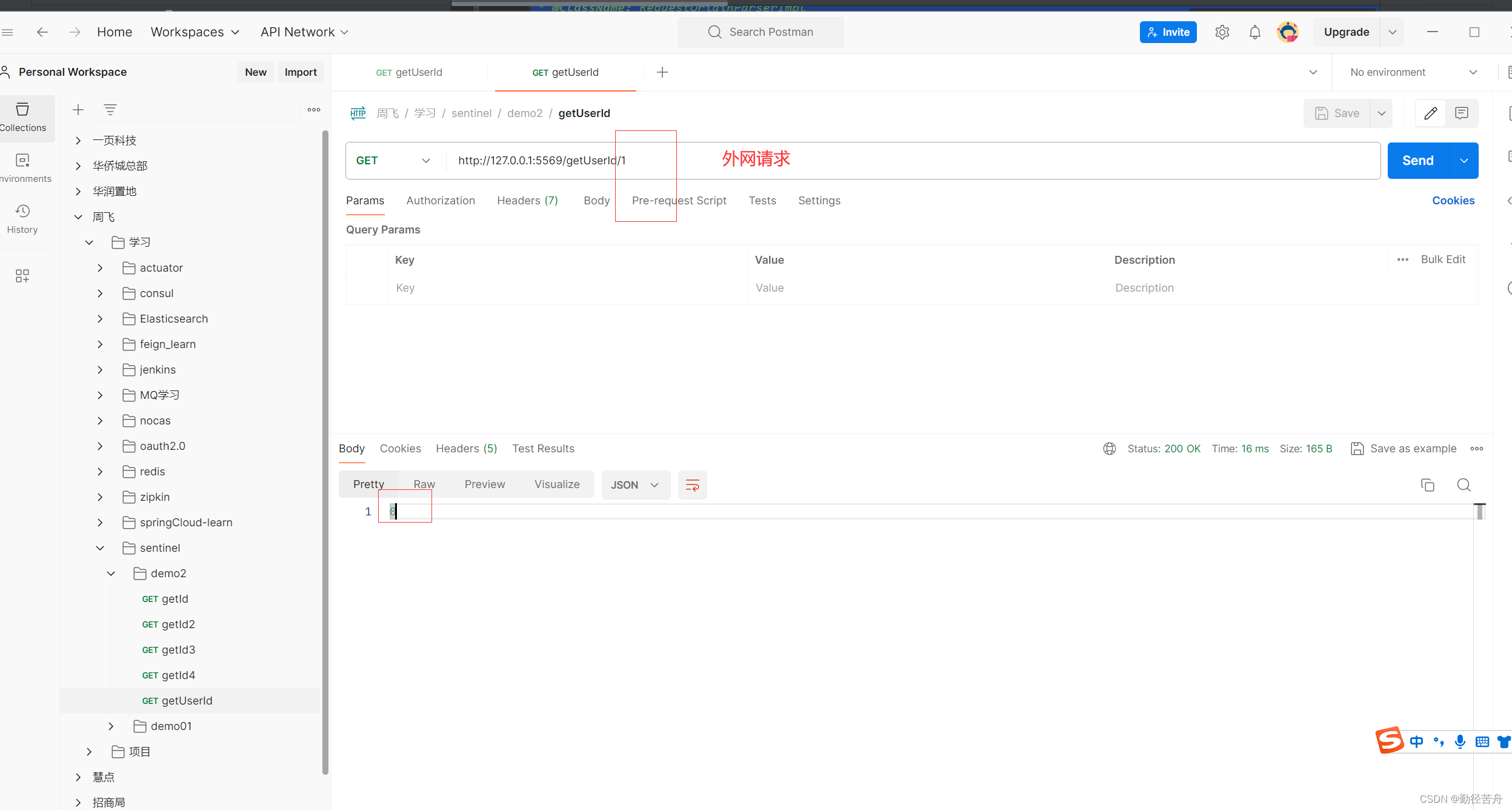Open the Workspaces dropdown menu
Screen dimensions: 1512x810
tap(195, 32)
